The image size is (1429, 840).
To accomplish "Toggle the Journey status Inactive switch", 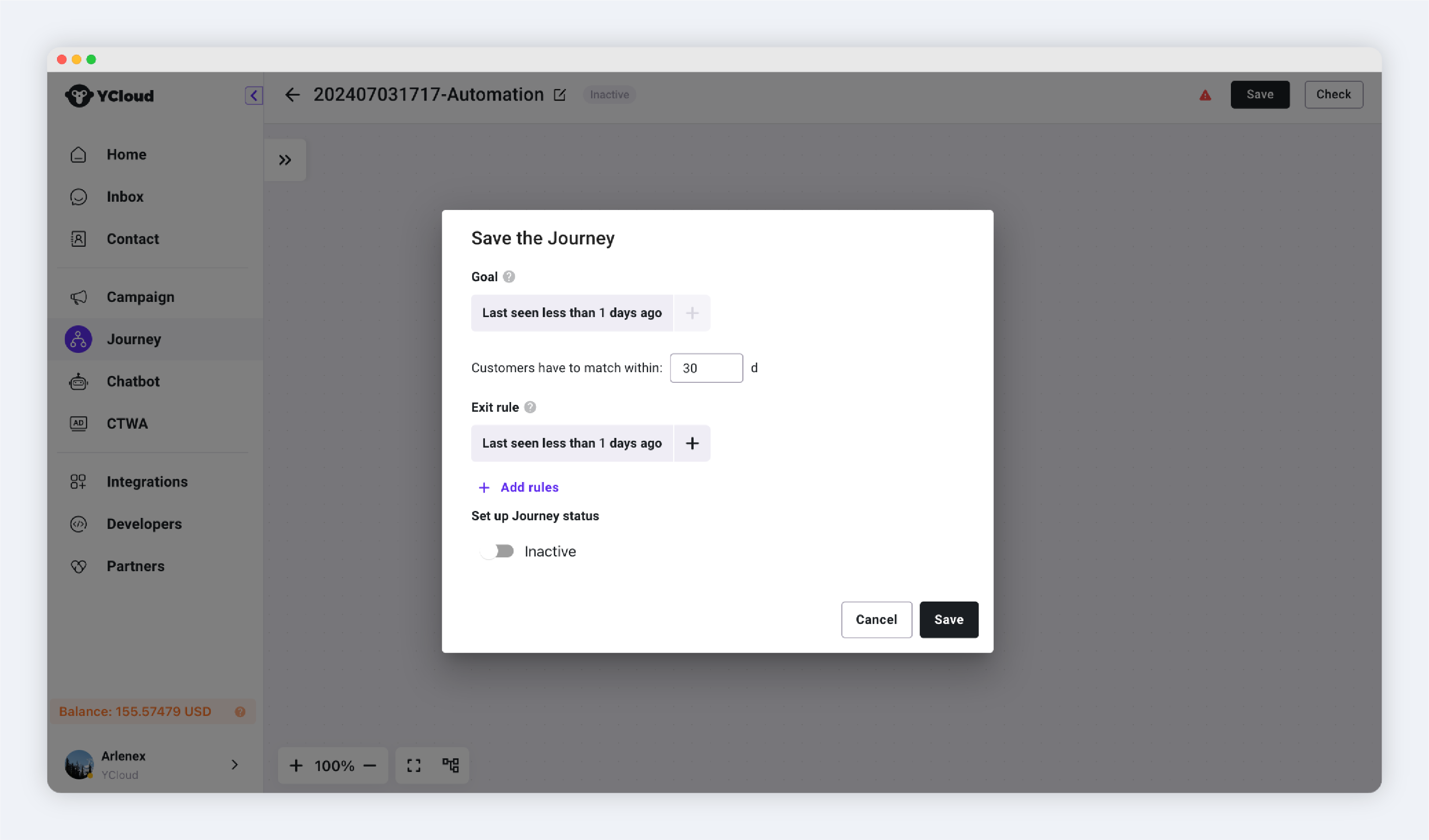I will point(497,551).
